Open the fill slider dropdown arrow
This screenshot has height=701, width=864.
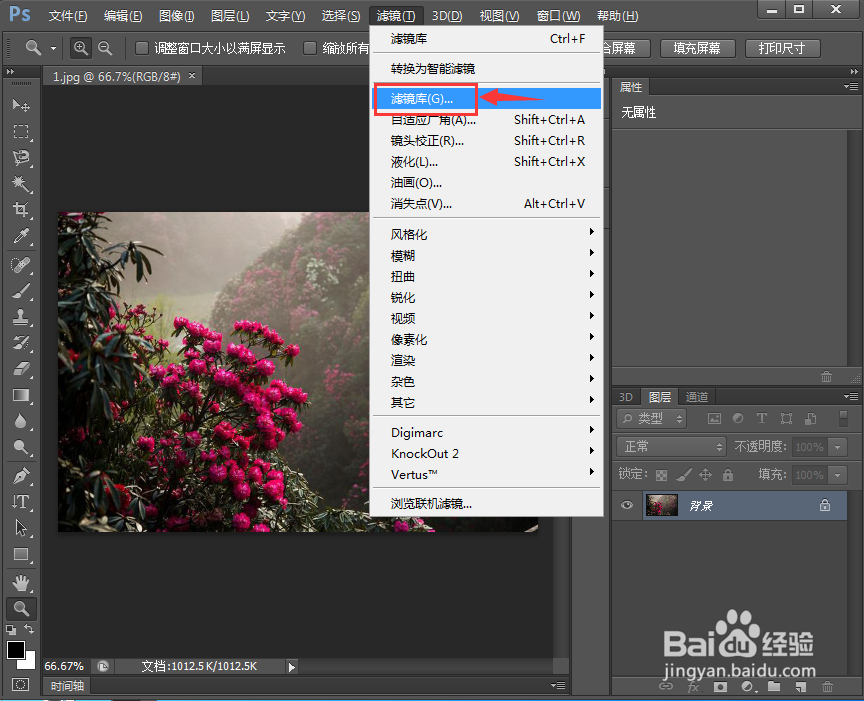(x=838, y=474)
